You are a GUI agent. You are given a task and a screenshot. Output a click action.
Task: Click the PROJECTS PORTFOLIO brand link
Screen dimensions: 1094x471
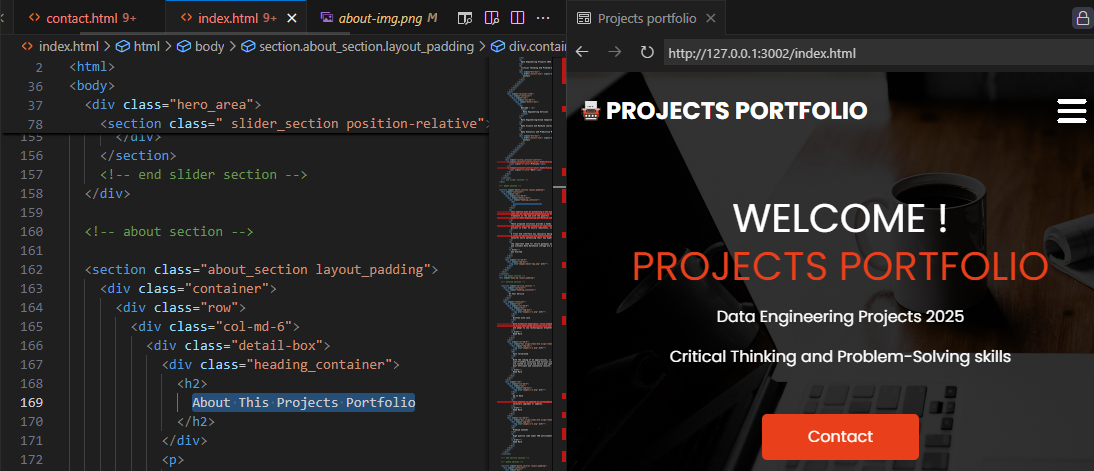tap(736, 110)
